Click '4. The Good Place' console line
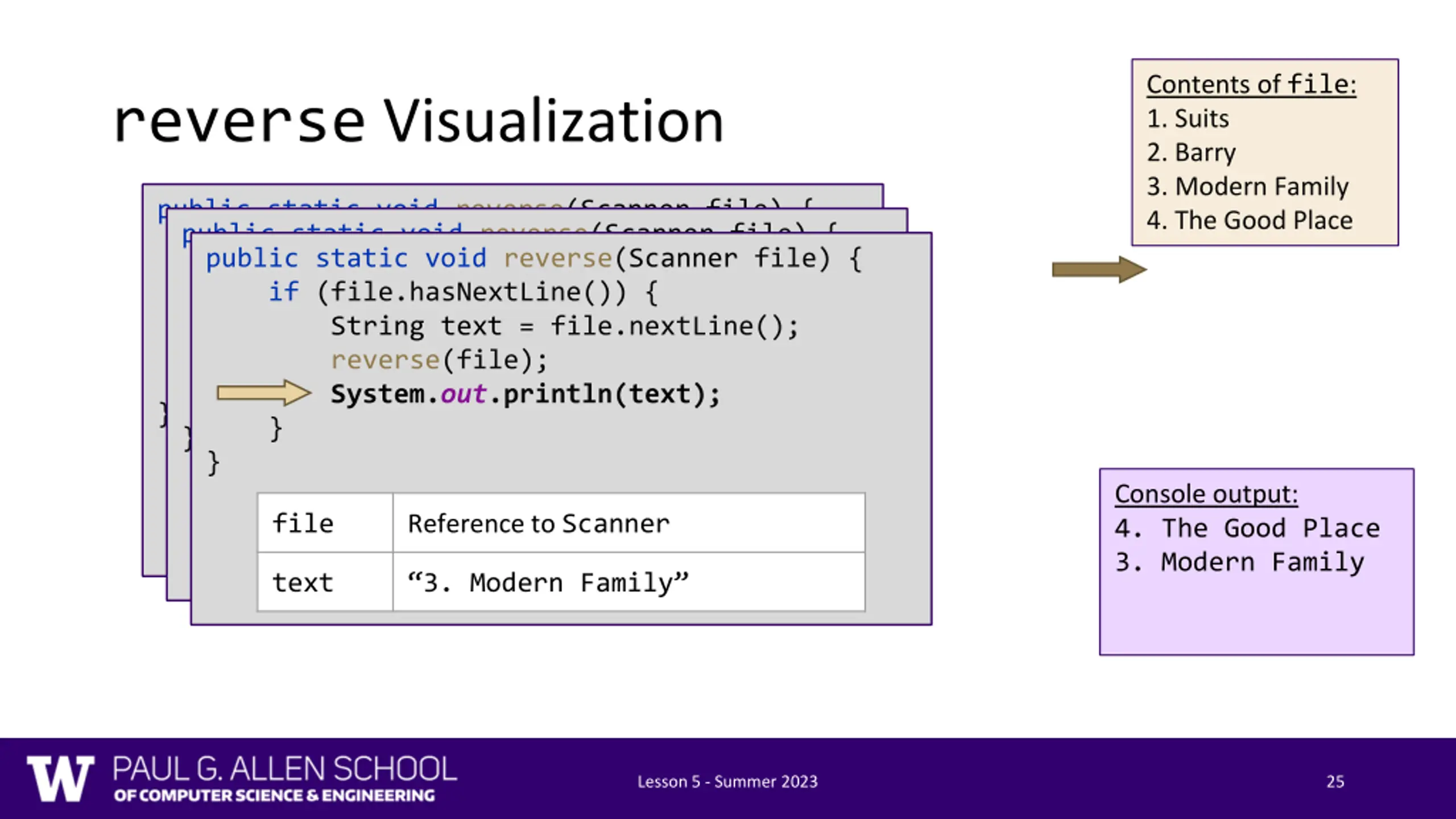1456x819 pixels. (x=1247, y=528)
